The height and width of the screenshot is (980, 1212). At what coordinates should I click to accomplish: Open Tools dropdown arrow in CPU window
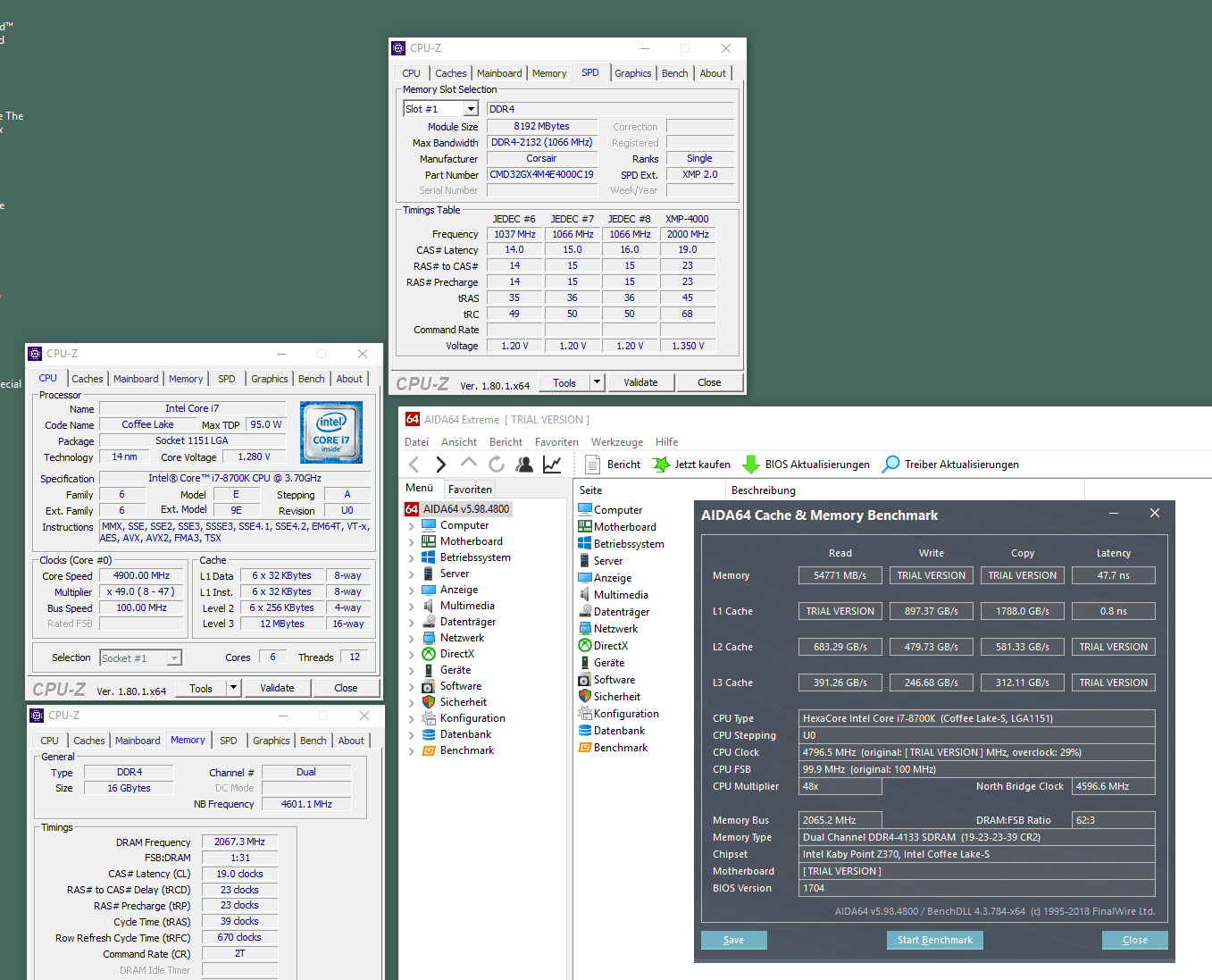click(x=234, y=688)
